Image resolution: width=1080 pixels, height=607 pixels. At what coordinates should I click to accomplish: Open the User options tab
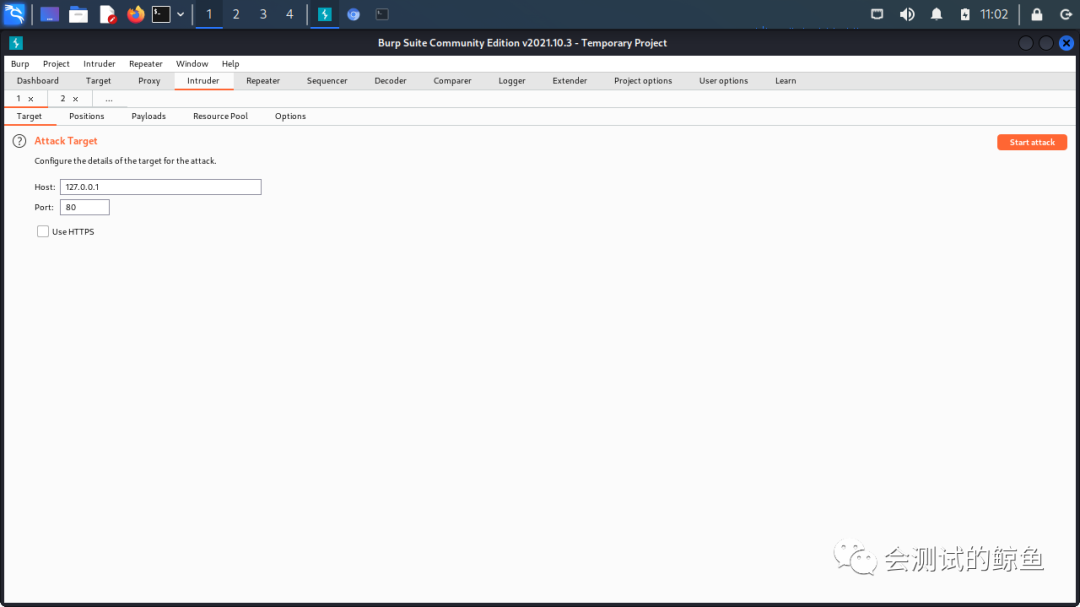(x=723, y=81)
